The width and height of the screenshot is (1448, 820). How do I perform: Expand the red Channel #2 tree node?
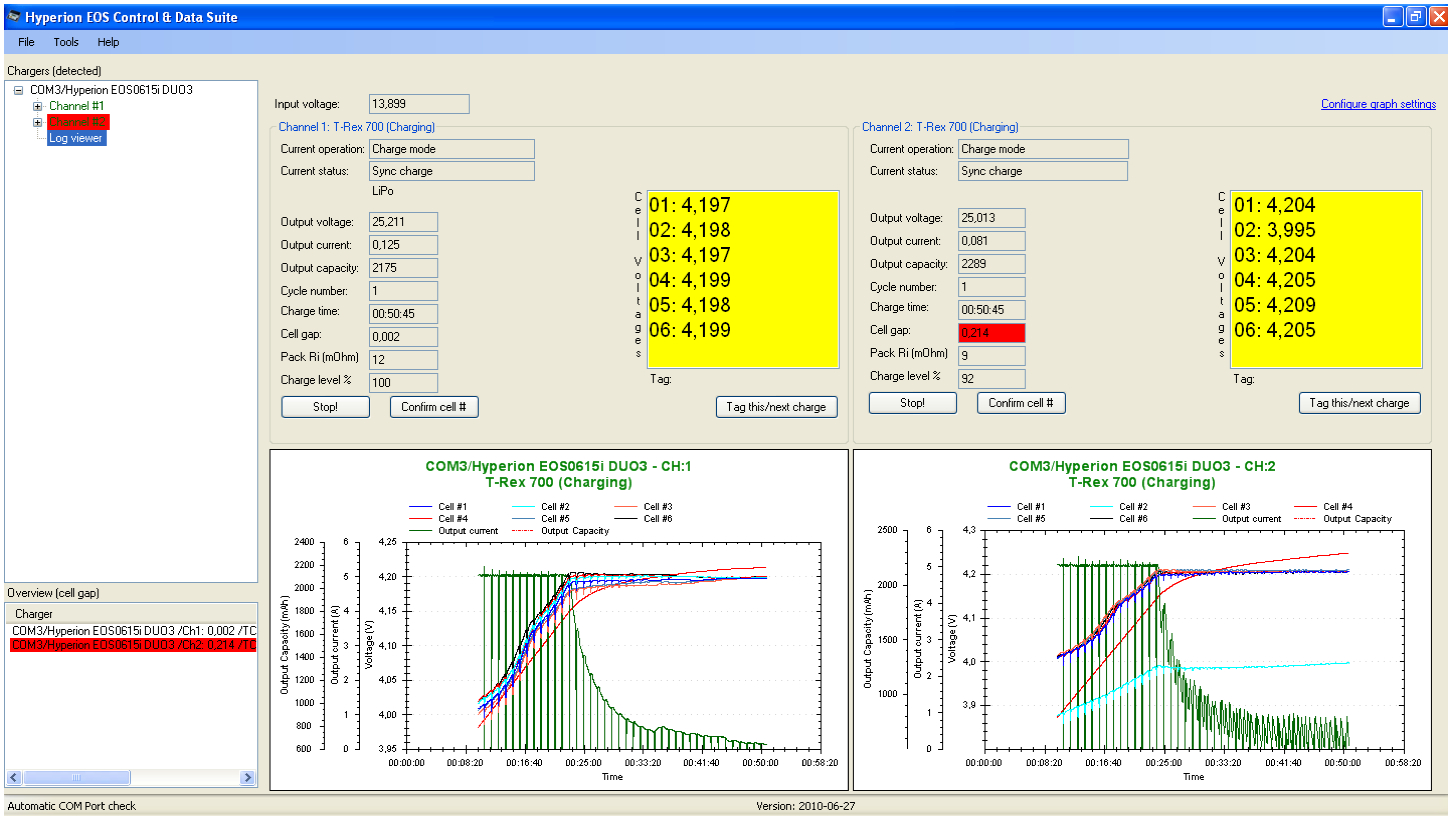point(38,122)
